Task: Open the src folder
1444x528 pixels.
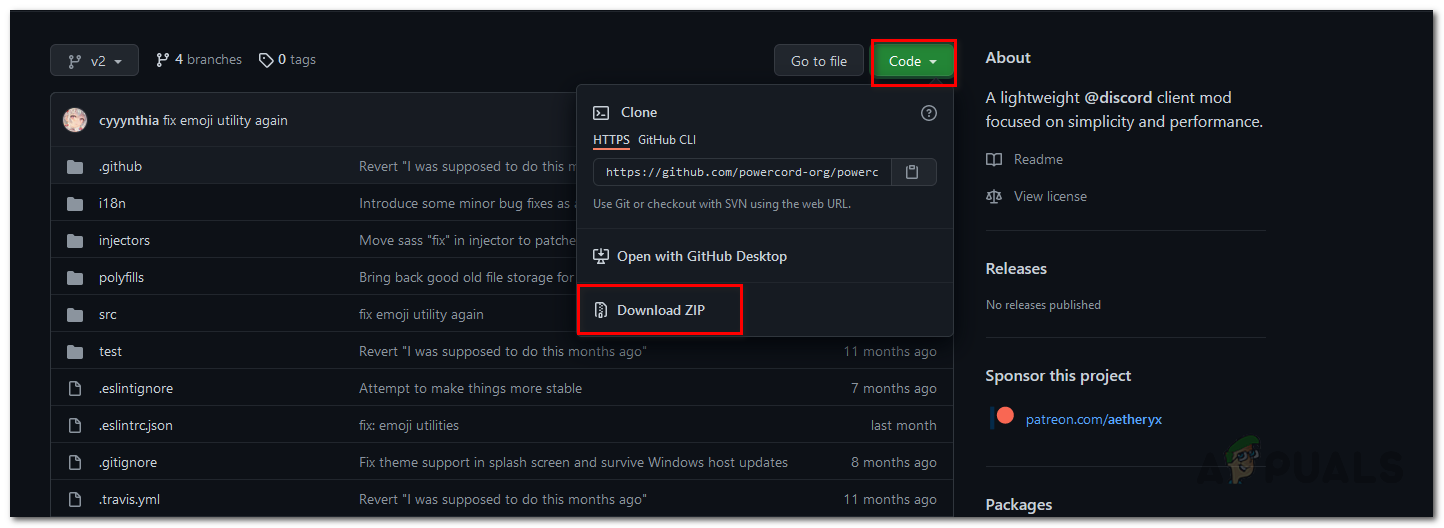Action: (x=108, y=314)
